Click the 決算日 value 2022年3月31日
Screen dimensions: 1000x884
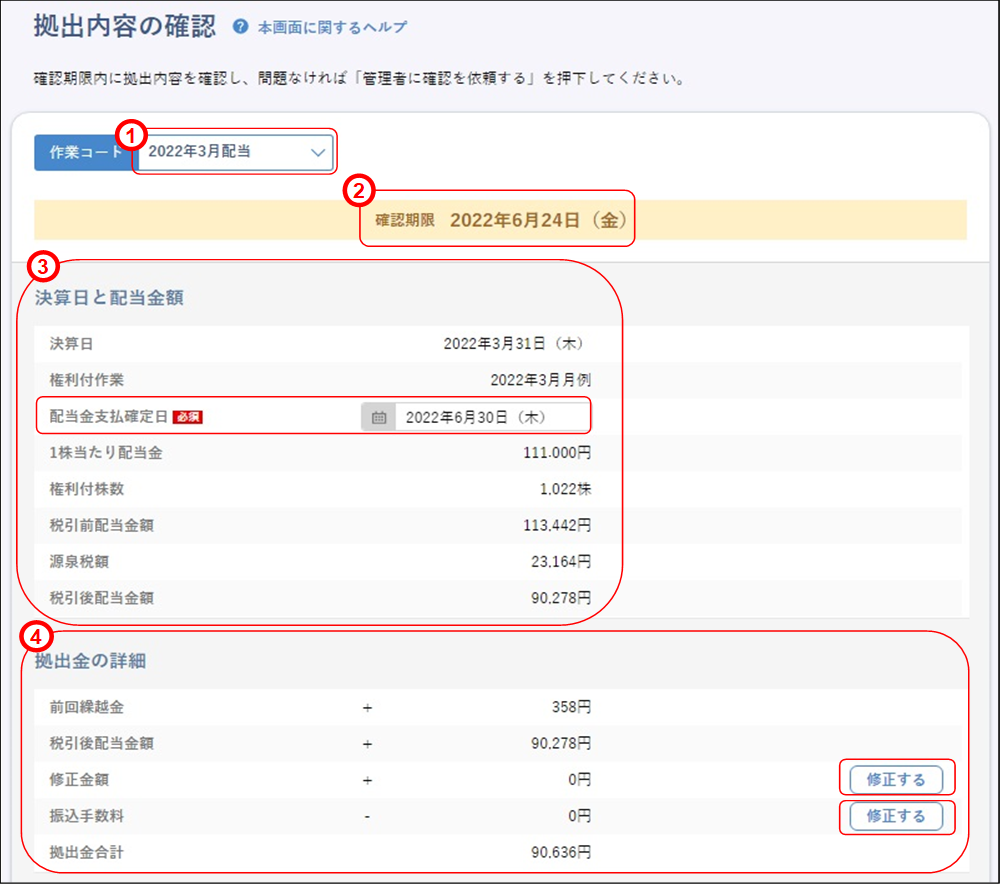click(x=513, y=344)
